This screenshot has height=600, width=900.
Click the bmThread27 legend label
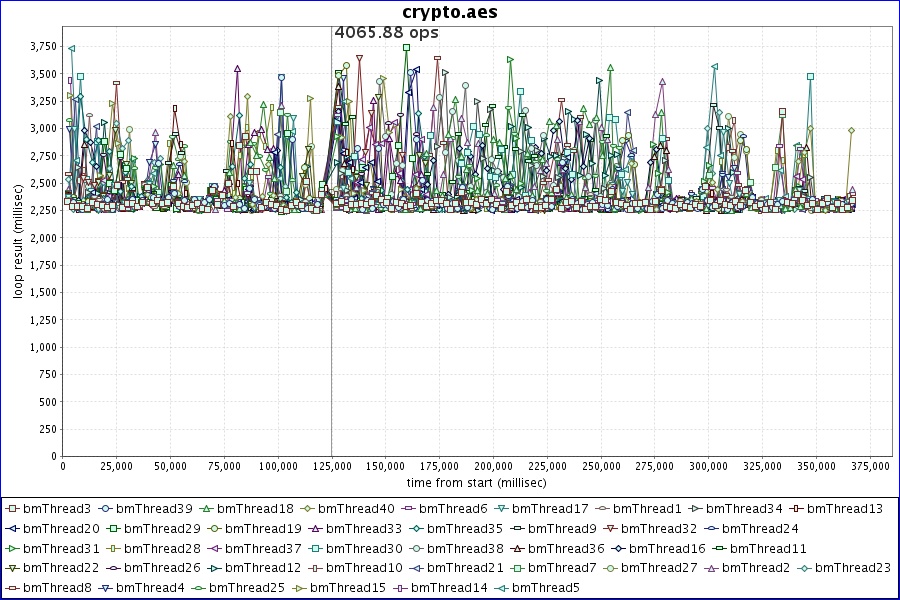pos(659,568)
